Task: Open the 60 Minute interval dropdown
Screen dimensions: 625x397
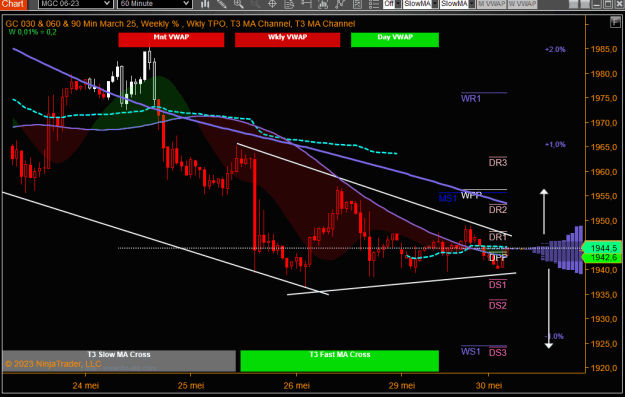Action: point(155,4)
